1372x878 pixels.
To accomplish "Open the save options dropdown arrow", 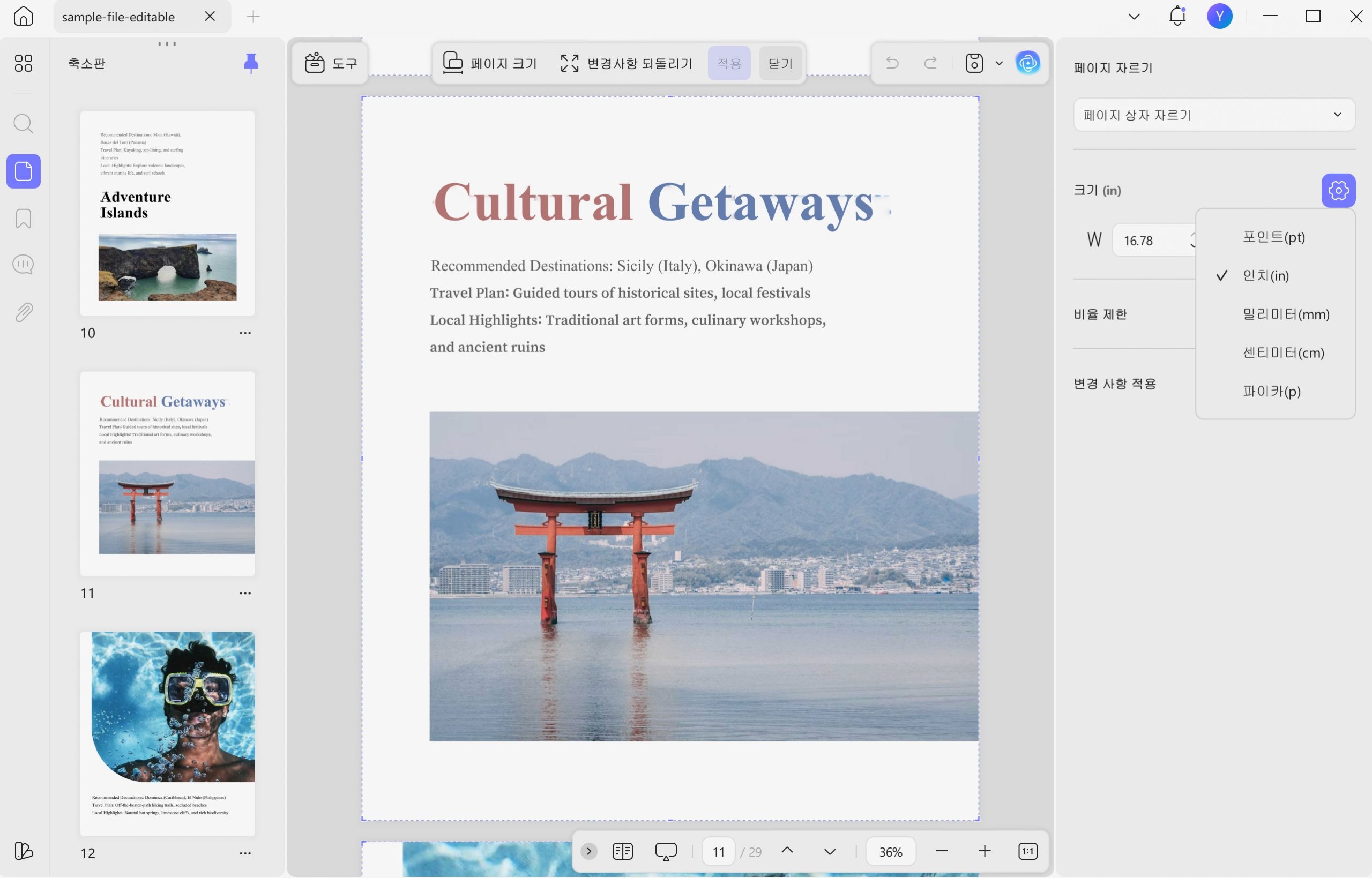I will pyautogui.click(x=998, y=63).
